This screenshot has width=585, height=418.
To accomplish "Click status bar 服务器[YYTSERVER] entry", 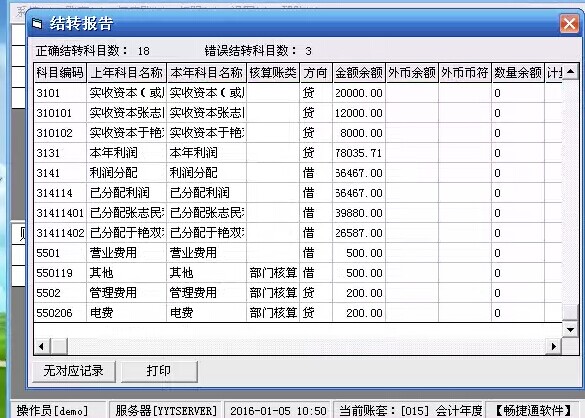I will (166, 411).
